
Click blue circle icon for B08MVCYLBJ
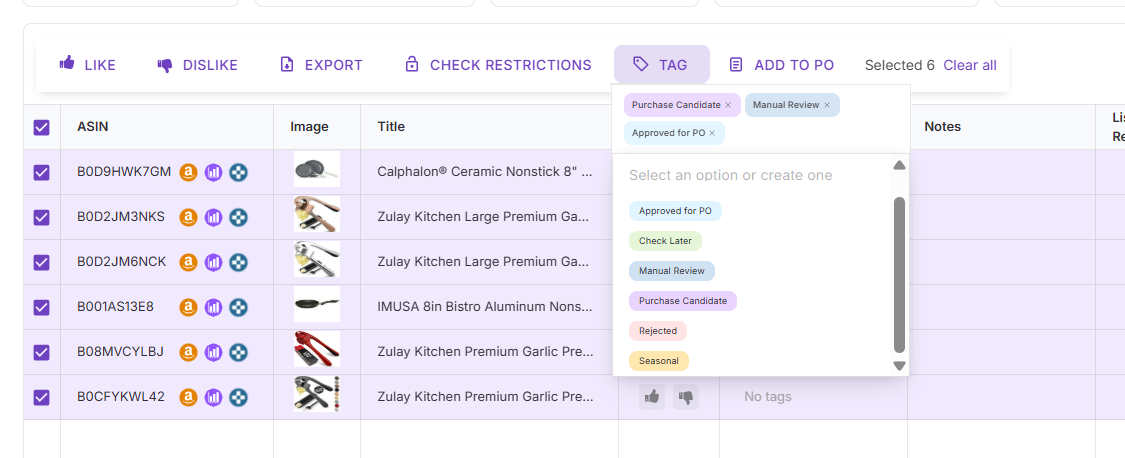pyautogui.click(x=238, y=352)
